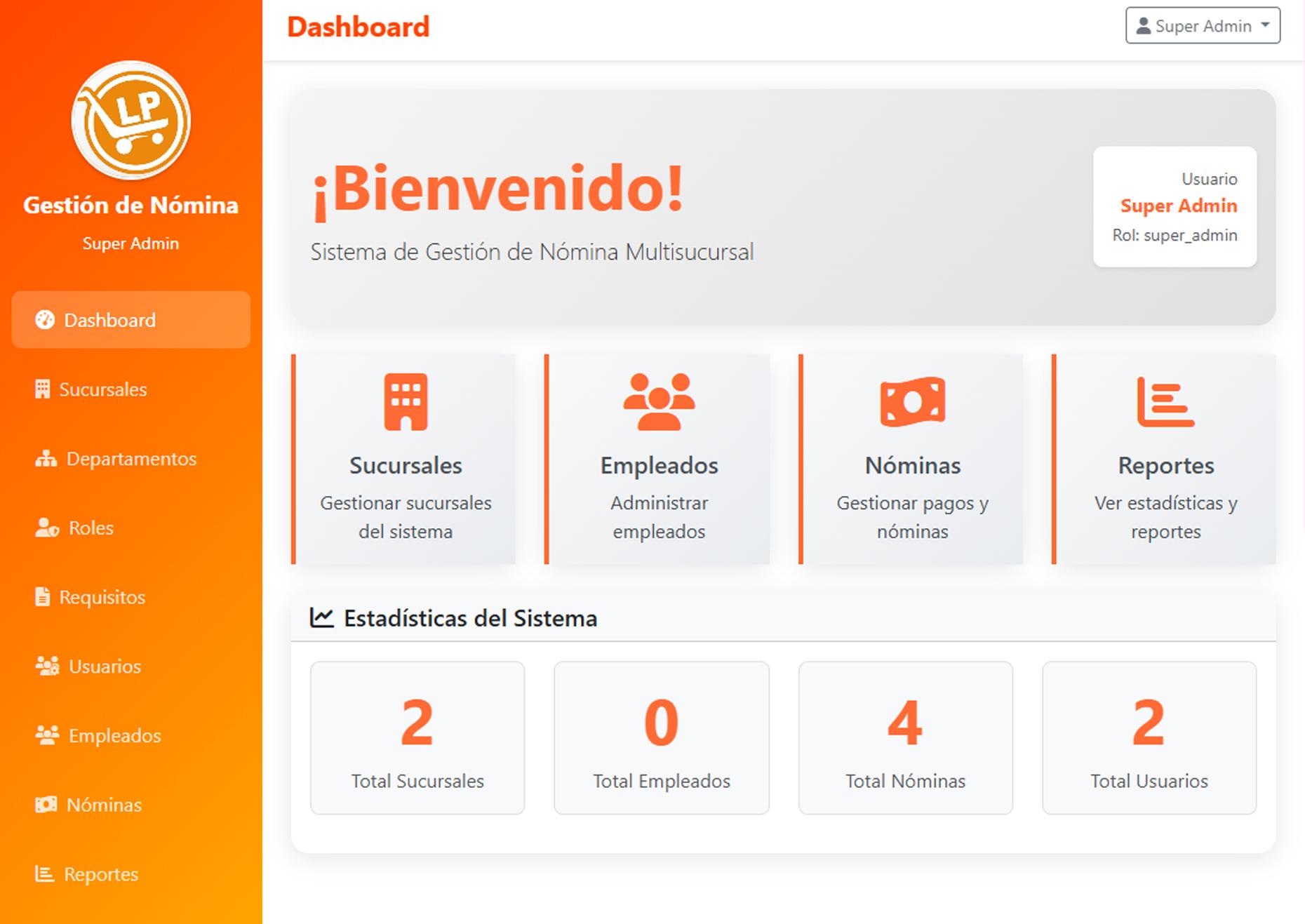Click the Nóminas money bill icon in sidebar

coord(46,805)
